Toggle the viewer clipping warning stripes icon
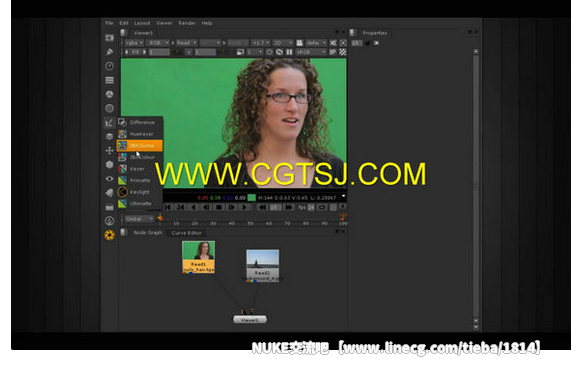 (x=343, y=52)
